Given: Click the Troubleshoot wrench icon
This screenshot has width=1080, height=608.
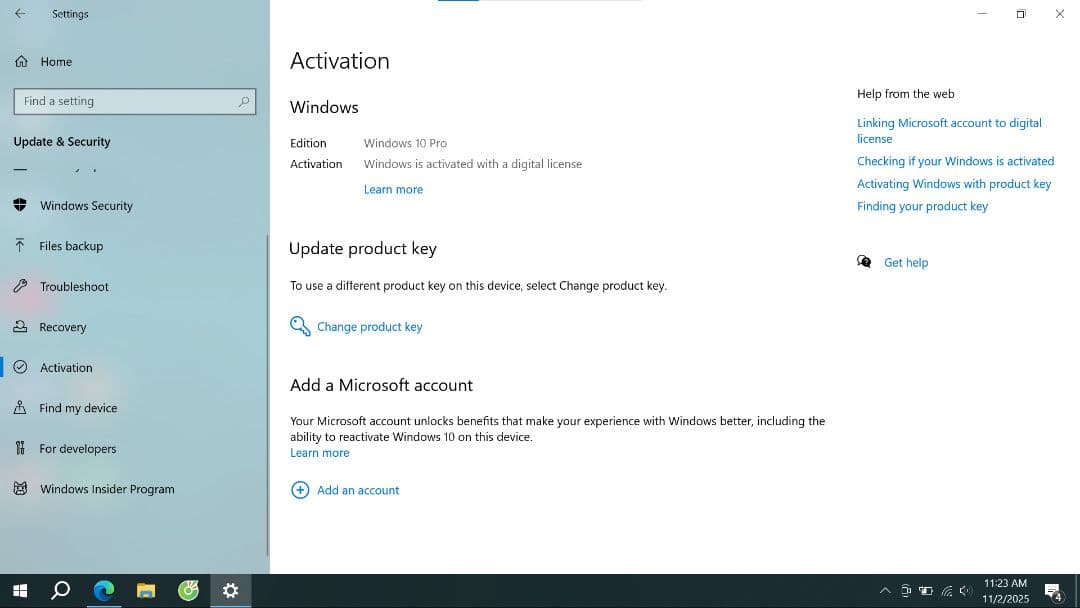Looking at the screenshot, I should pyautogui.click(x=20, y=286).
